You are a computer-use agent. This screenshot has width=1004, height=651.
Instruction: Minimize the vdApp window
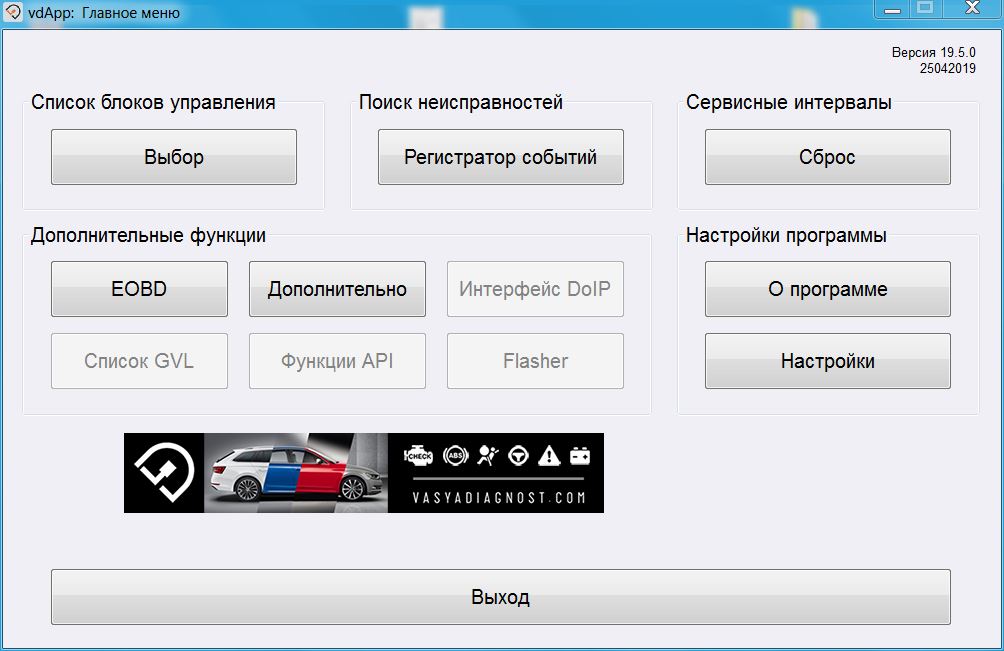[893, 8]
